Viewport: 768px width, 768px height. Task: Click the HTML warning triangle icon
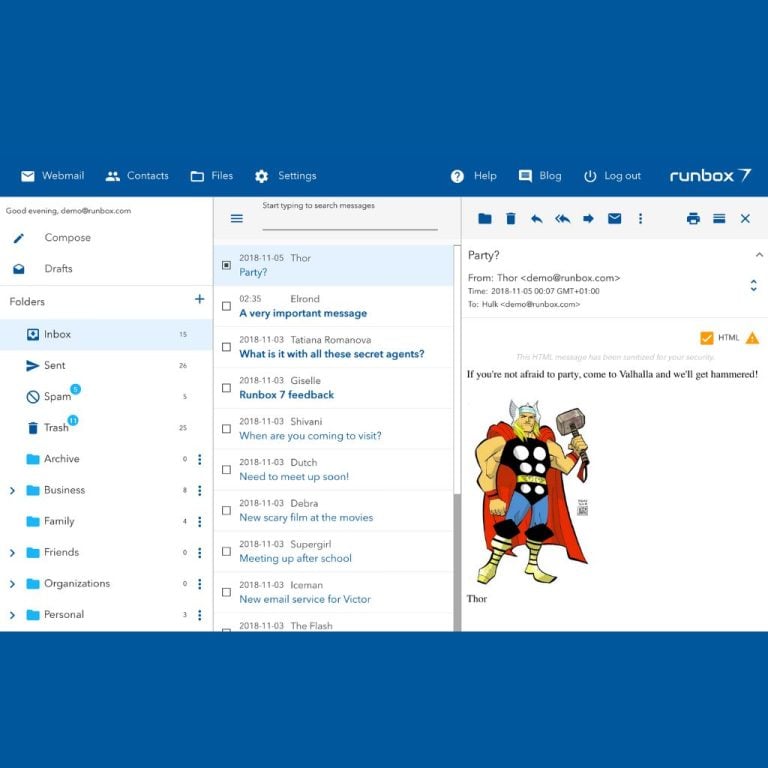(752, 338)
